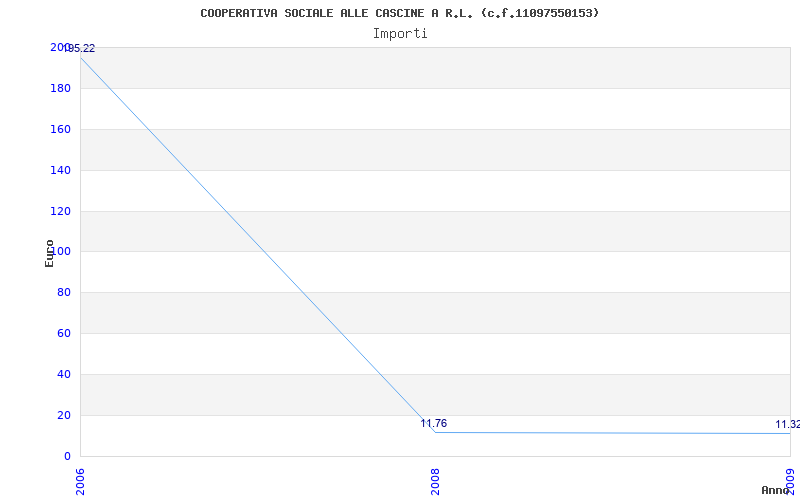Click the 120 y-axis tick label

[60, 211]
